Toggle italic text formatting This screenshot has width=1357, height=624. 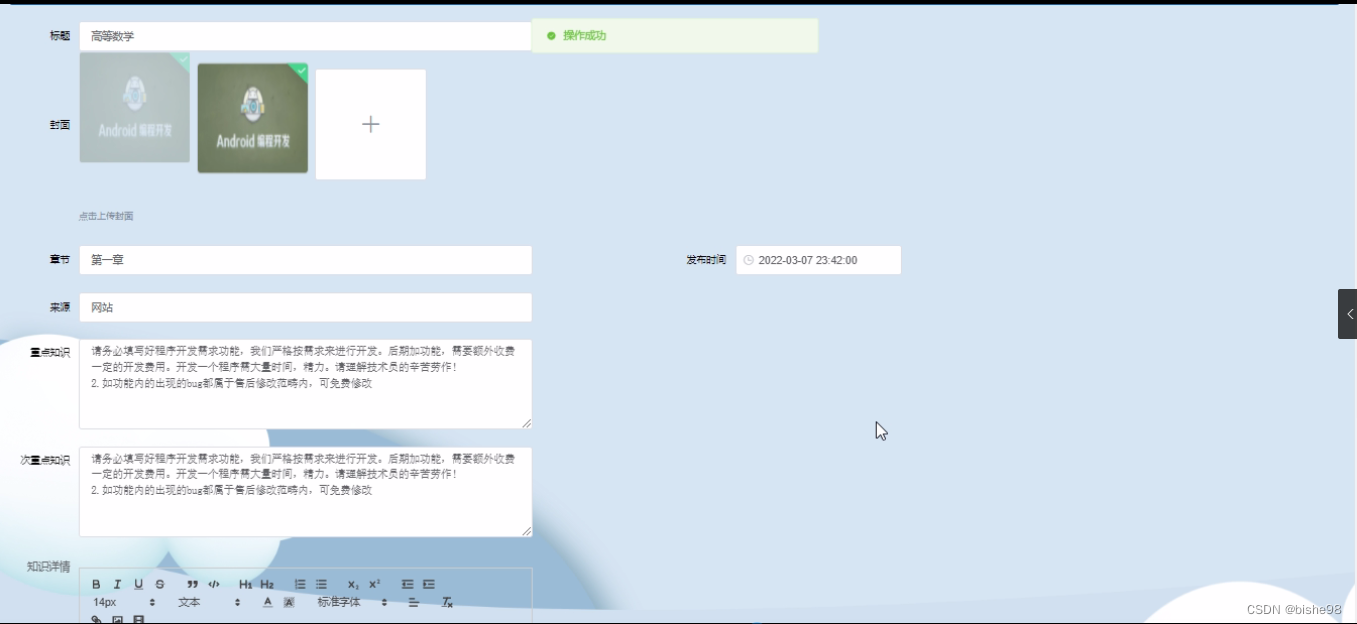(x=117, y=584)
